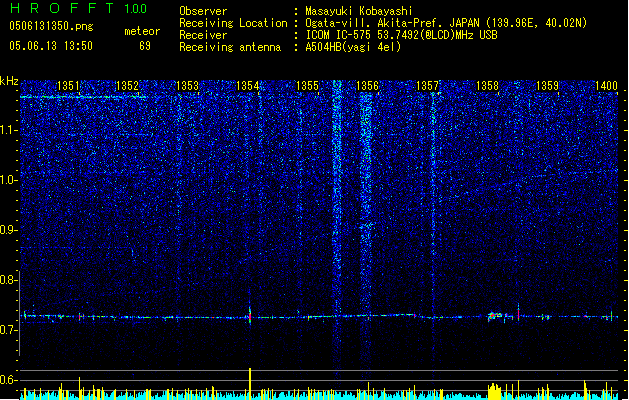The image size is (629, 400).
Task: Click the Receiving antenna label
Action: pyautogui.click(x=230, y=47)
